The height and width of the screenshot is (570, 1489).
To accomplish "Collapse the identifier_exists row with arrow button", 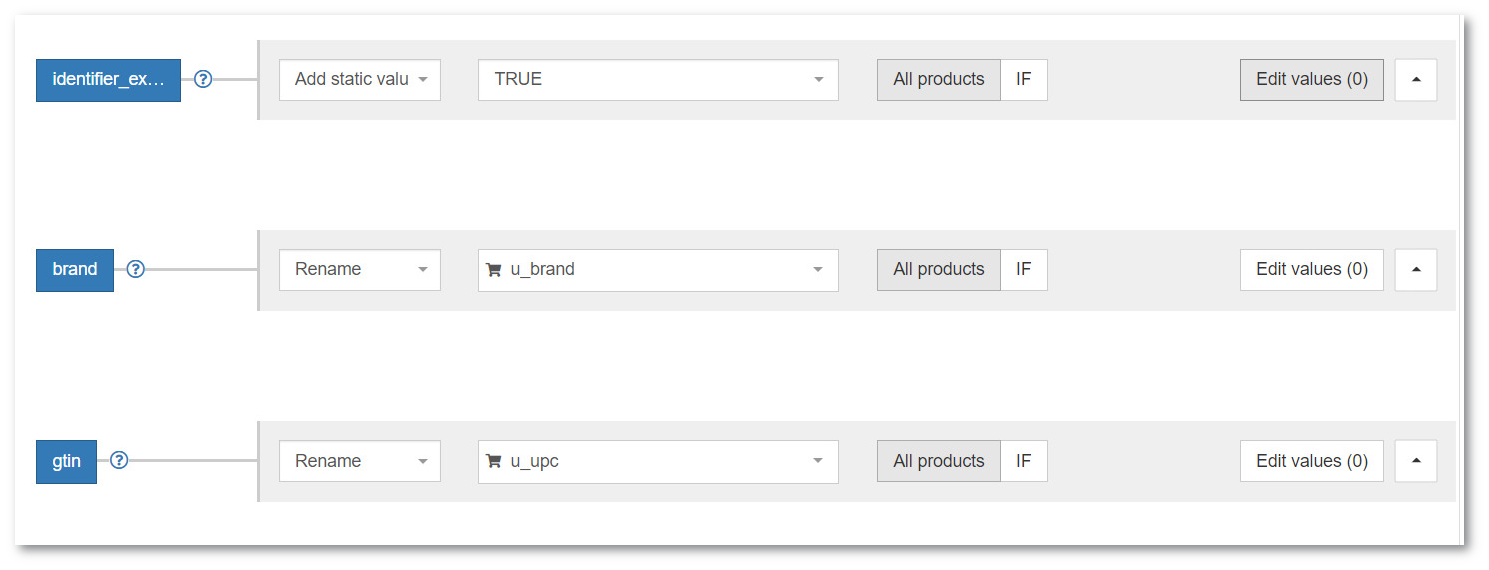I will [x=1415, y=80].
